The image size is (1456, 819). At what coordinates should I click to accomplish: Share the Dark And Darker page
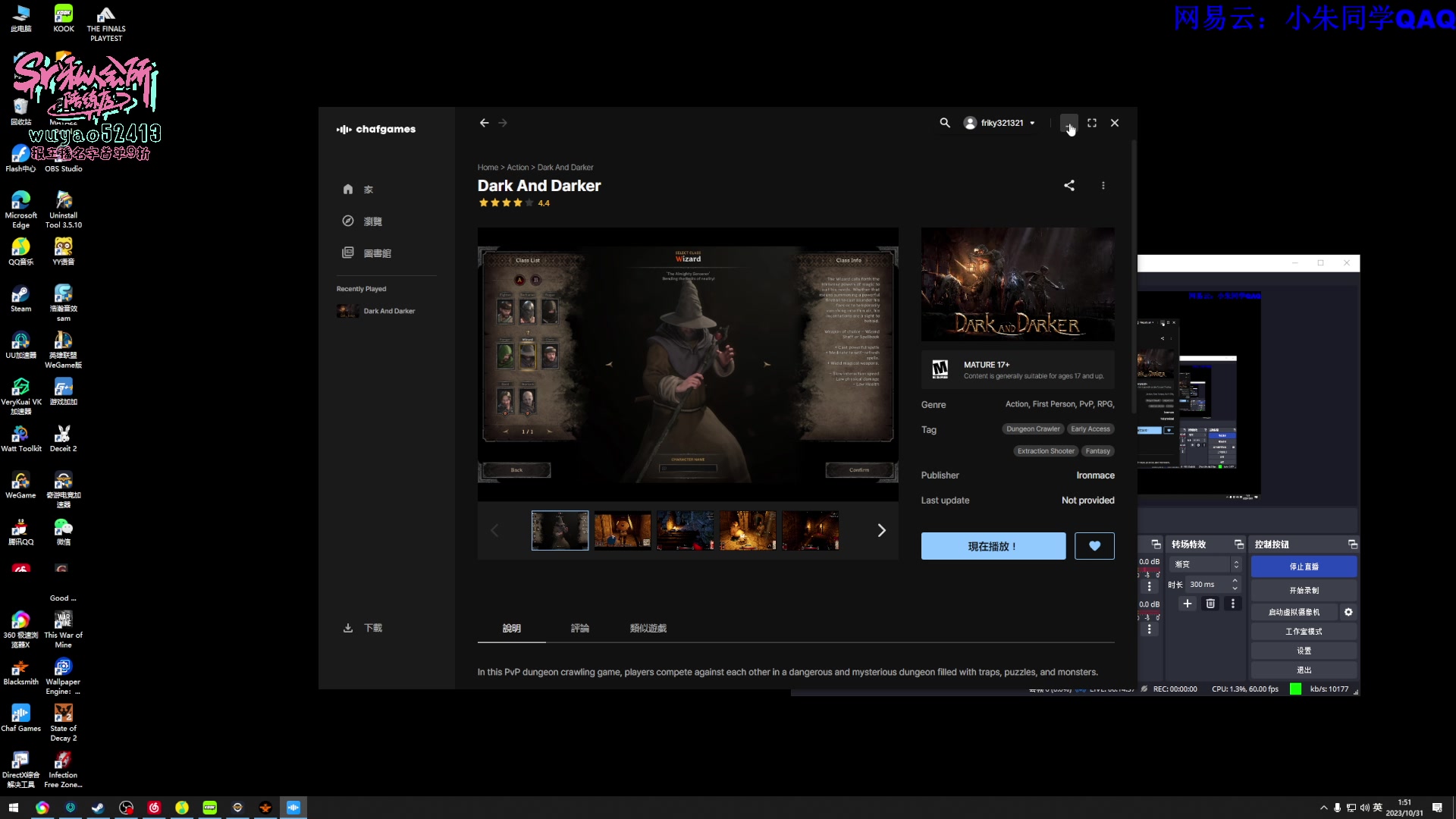(1069, 185)
